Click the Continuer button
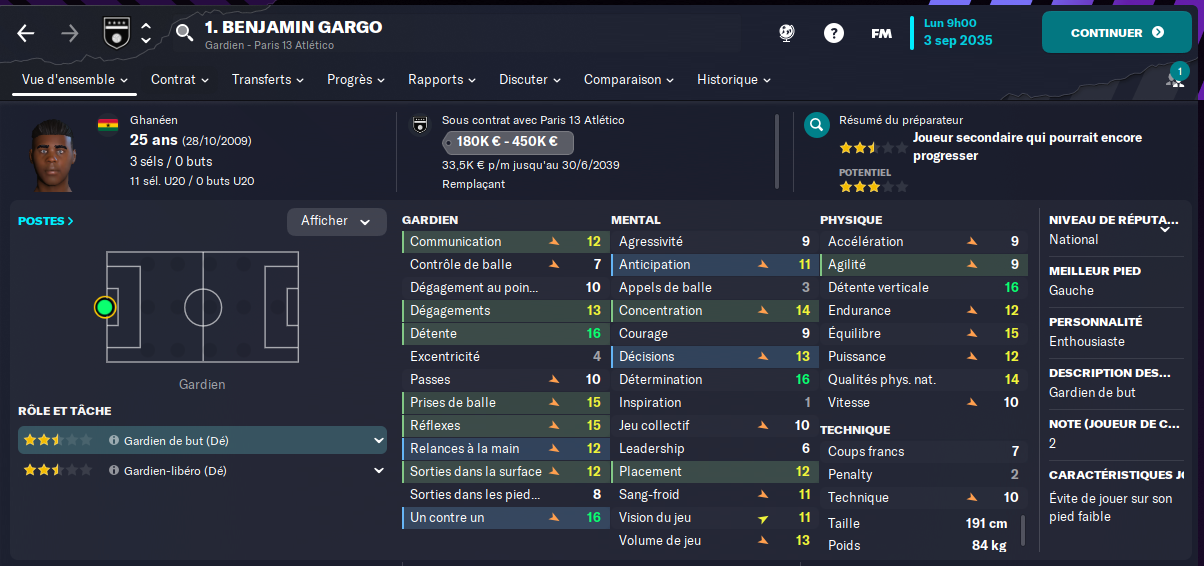Viewport: 1204px width, 566px height. 1117,32
